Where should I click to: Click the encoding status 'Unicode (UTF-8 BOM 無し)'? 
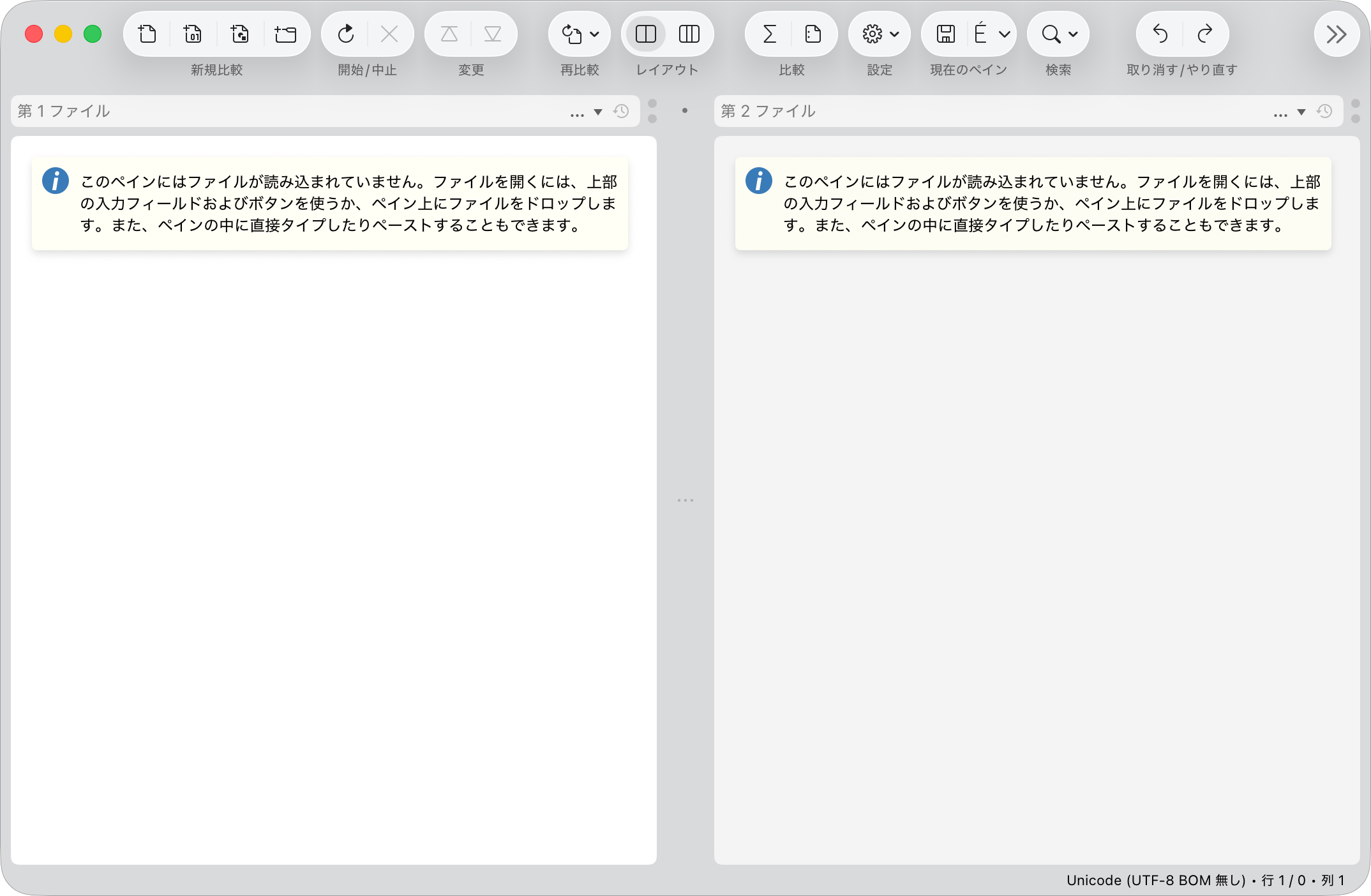pos(1156,880)
